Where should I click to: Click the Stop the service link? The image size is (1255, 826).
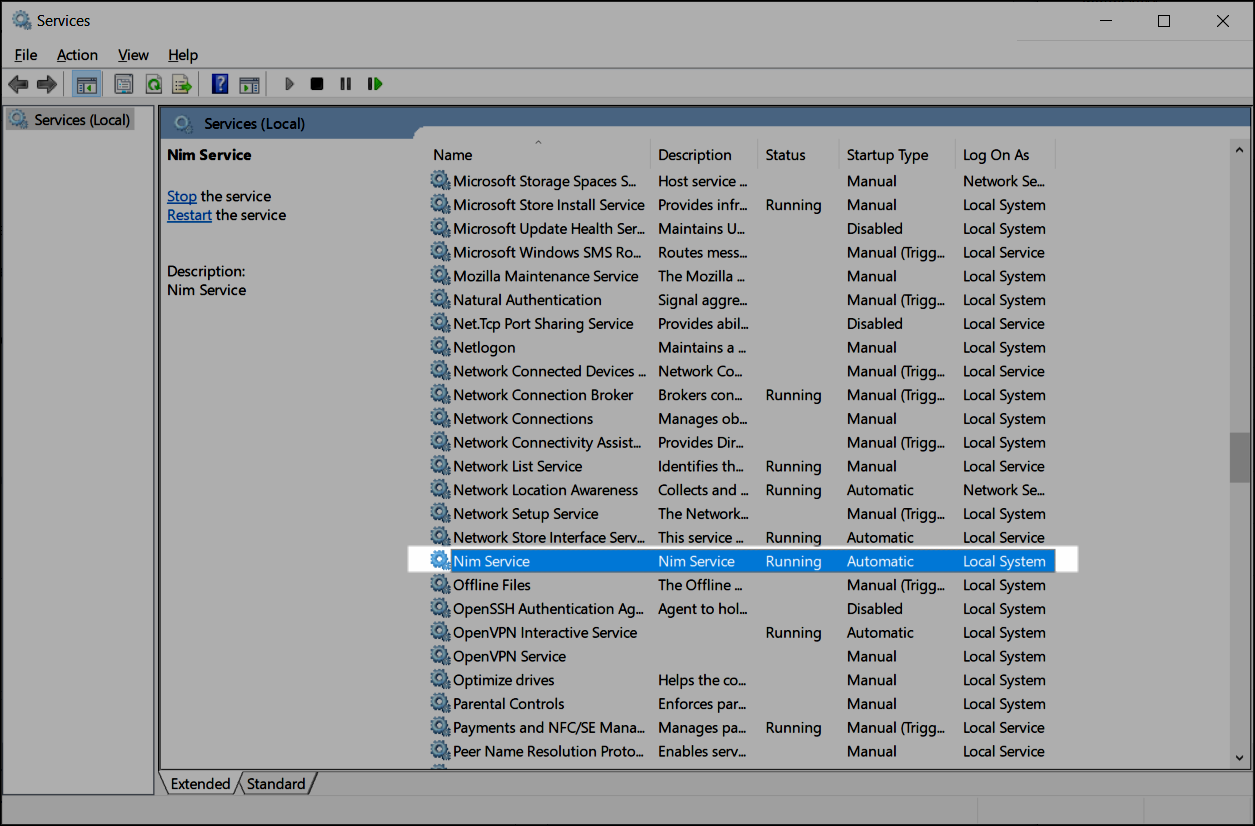(x=181, y=197)
